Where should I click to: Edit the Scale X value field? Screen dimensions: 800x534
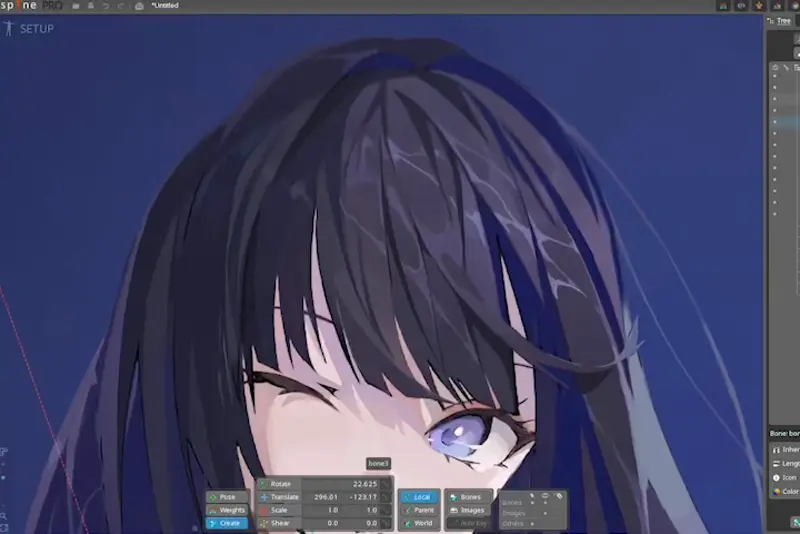click(x=322, y=510)
